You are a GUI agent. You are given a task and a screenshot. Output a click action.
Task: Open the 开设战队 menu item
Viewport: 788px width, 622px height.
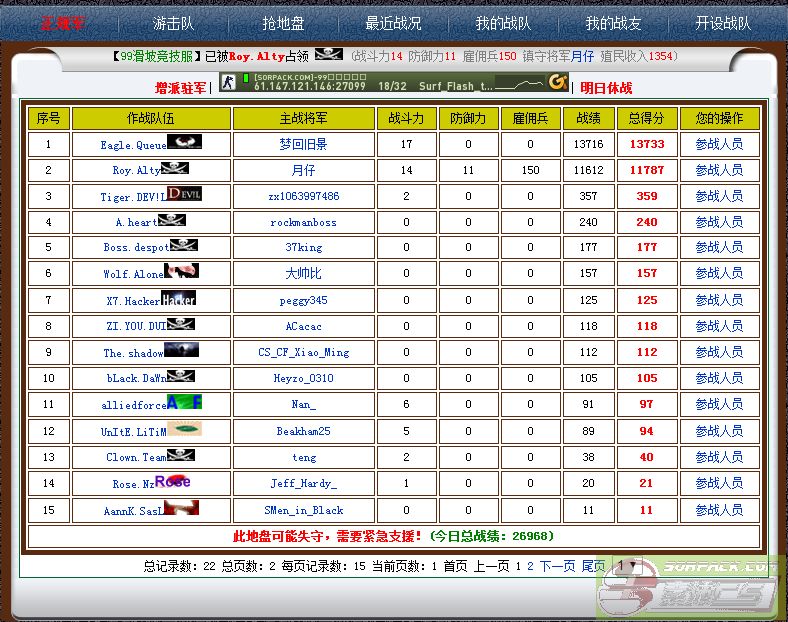723,22
